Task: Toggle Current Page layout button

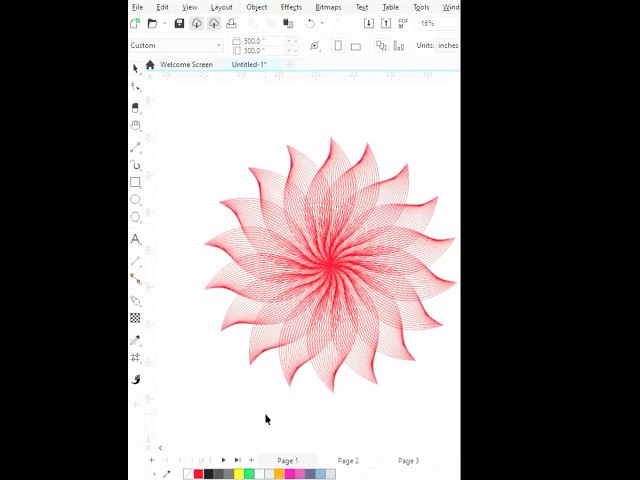Action: [x=399, y=45]
